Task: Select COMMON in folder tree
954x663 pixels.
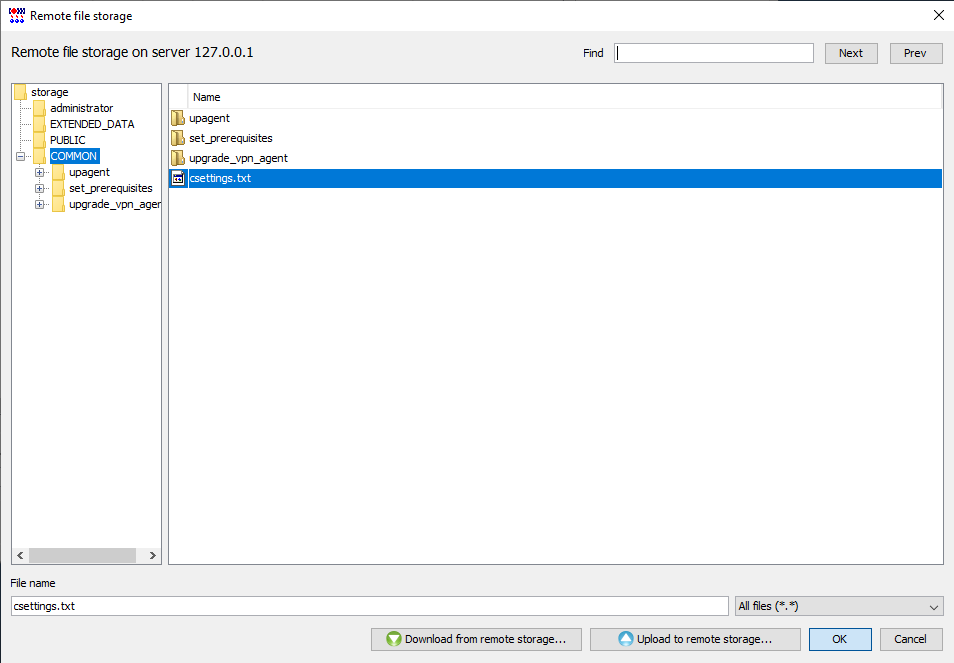Action: pyautogui.click(x=74, y=156)
